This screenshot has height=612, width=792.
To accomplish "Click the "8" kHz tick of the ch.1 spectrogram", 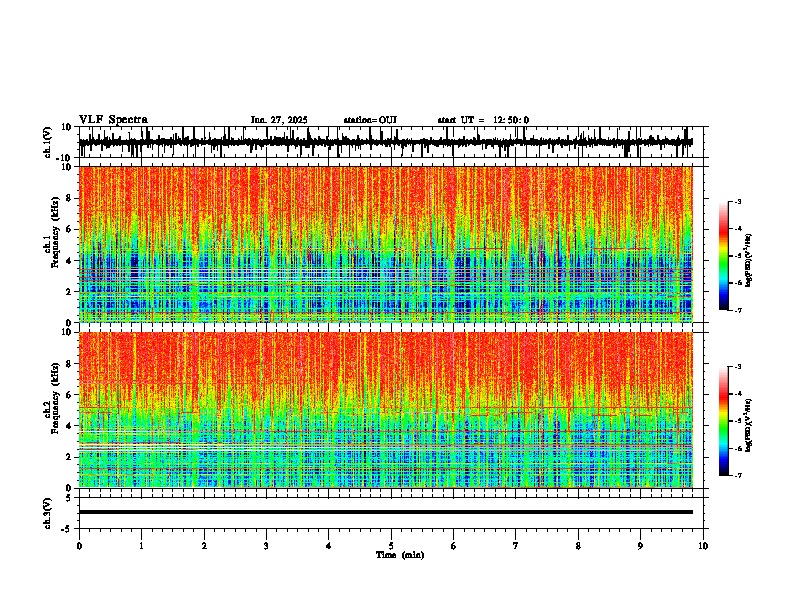I will [x=70, y=198].
